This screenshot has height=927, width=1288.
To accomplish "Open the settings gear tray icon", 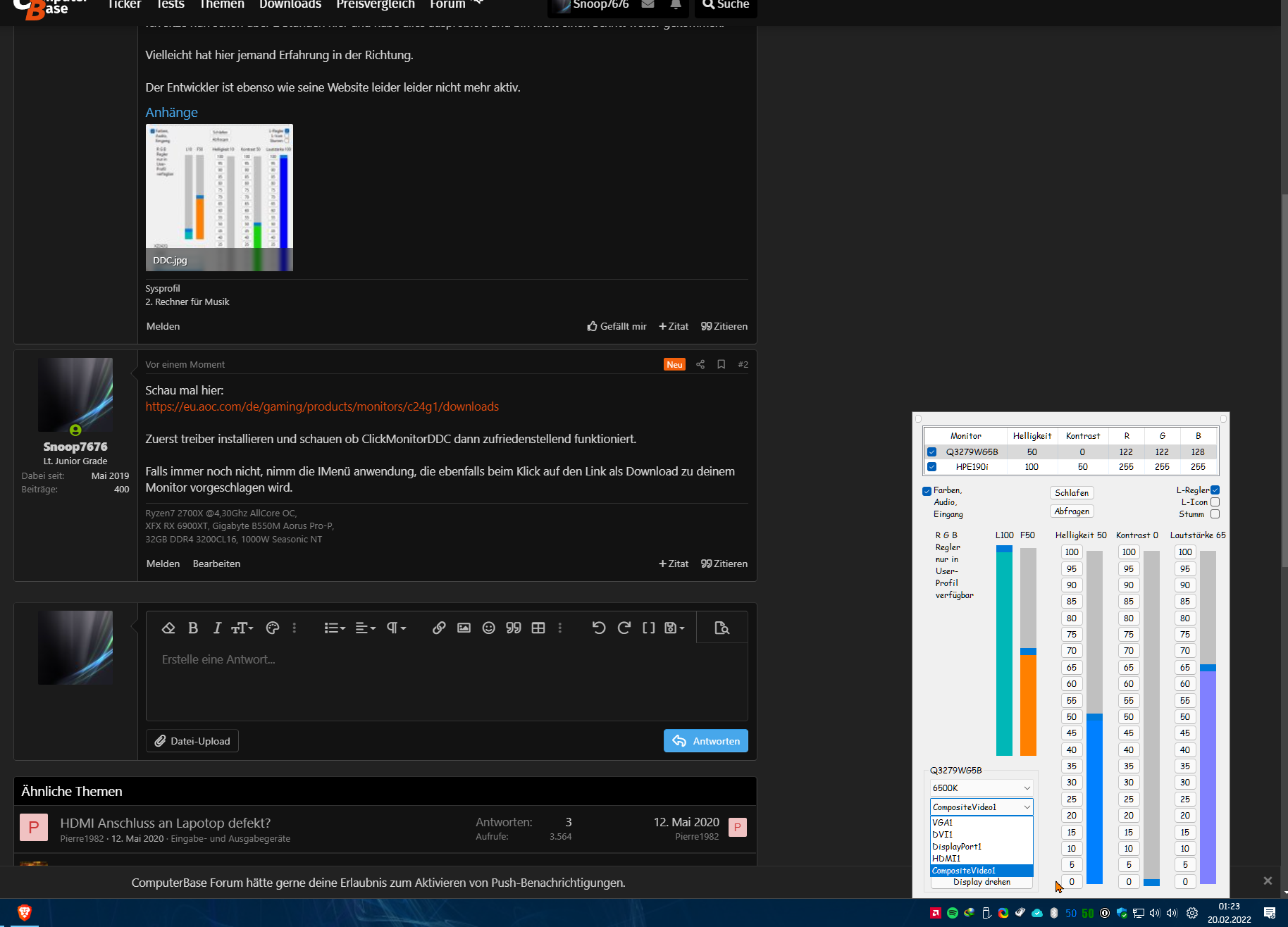I will [x=1192, y=913].
